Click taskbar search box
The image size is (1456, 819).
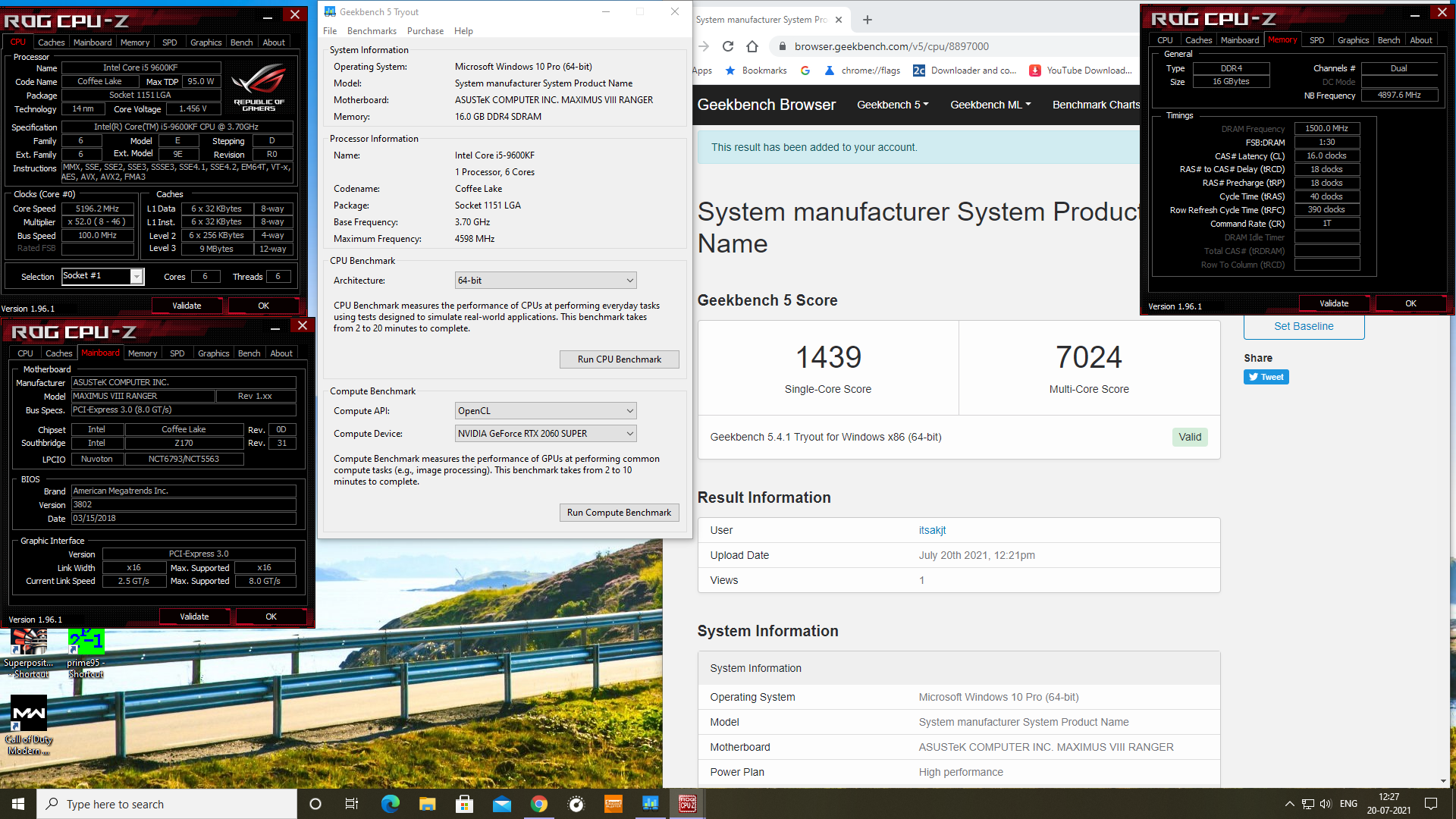coord(167,804)
